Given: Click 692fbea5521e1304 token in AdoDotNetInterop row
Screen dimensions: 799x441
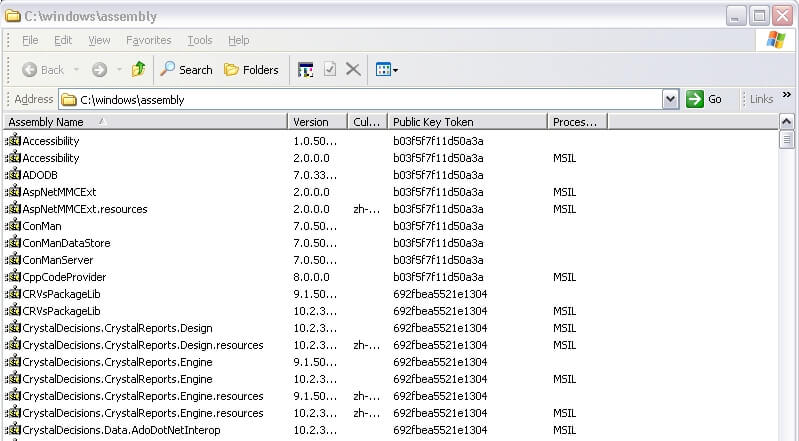Looking at the screenshot, I should (x=440, y=430).
